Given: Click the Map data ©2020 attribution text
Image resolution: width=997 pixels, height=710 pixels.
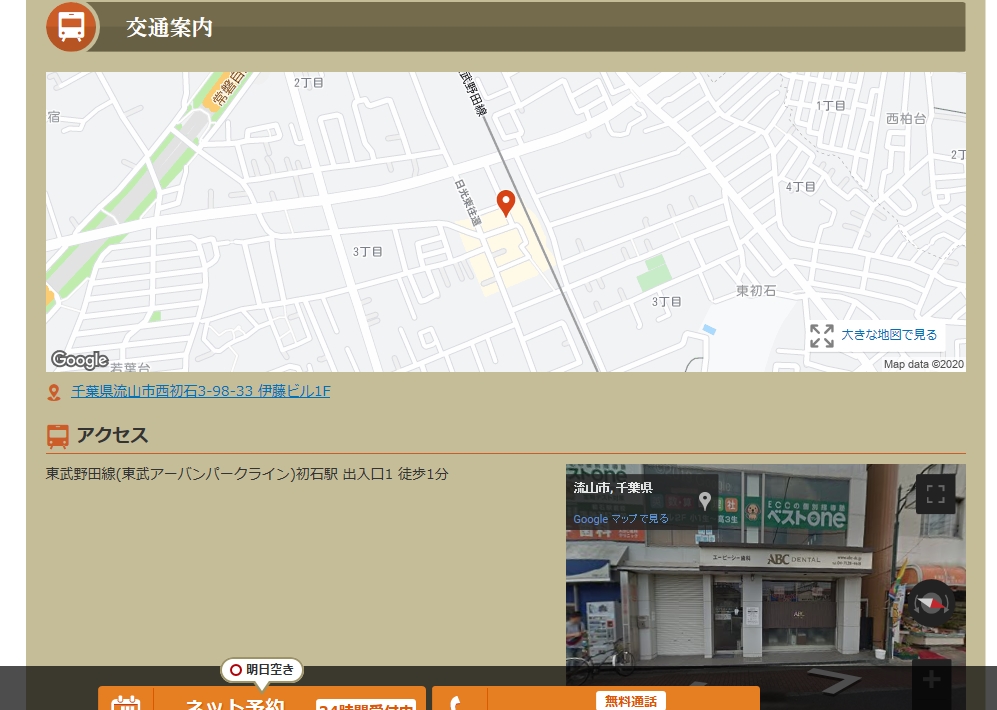Looking at the screenshot, I should pos(923,364).
